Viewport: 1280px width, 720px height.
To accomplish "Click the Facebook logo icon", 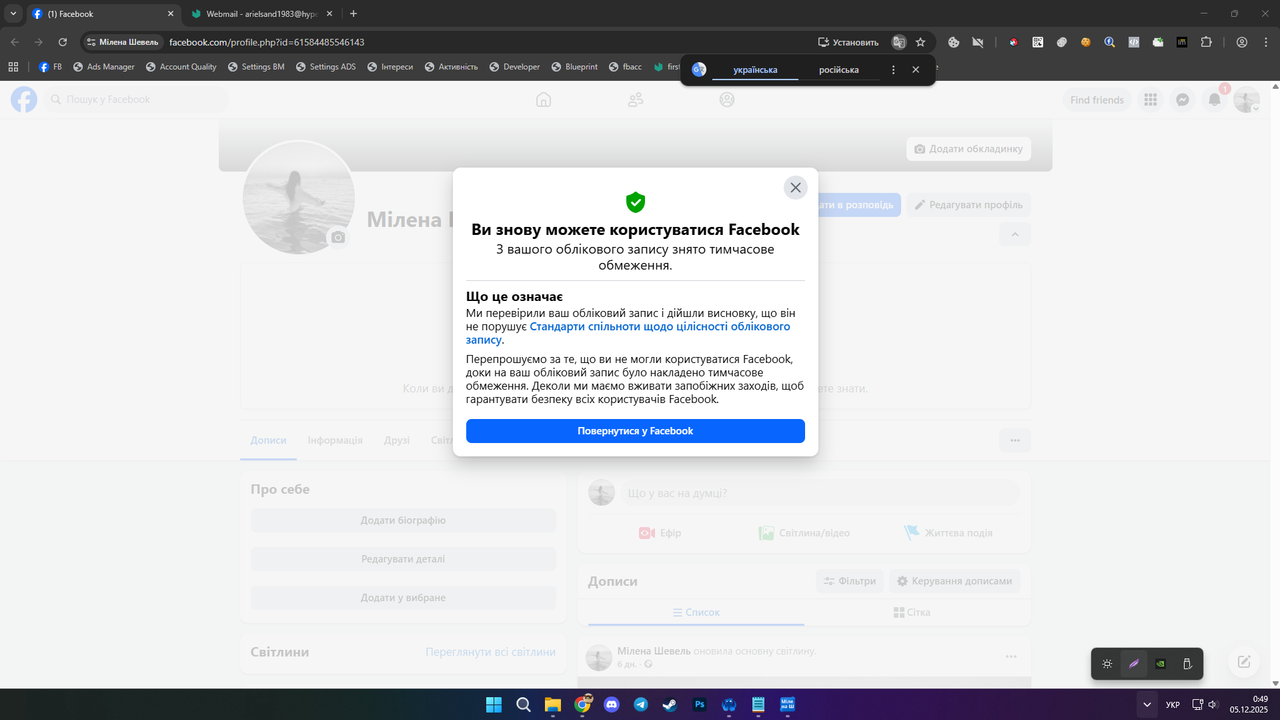I will click(24, 99).
